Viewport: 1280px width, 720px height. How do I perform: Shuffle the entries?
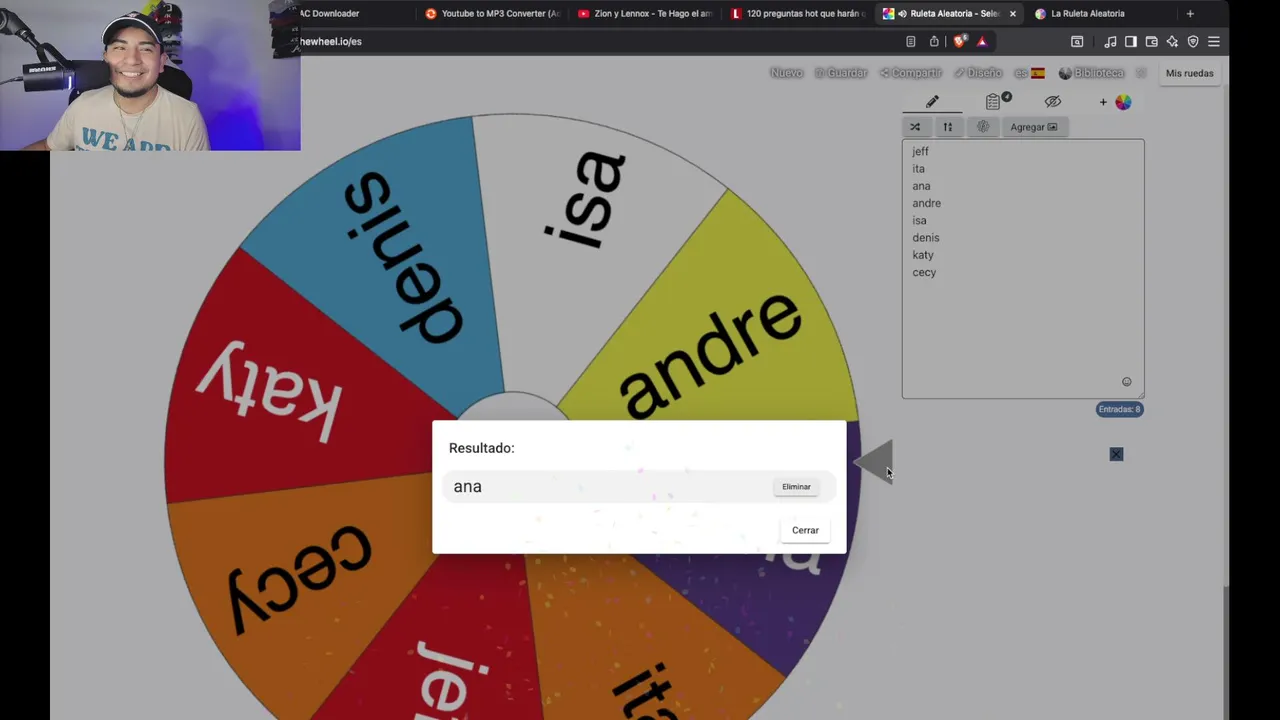click(915, 127)
